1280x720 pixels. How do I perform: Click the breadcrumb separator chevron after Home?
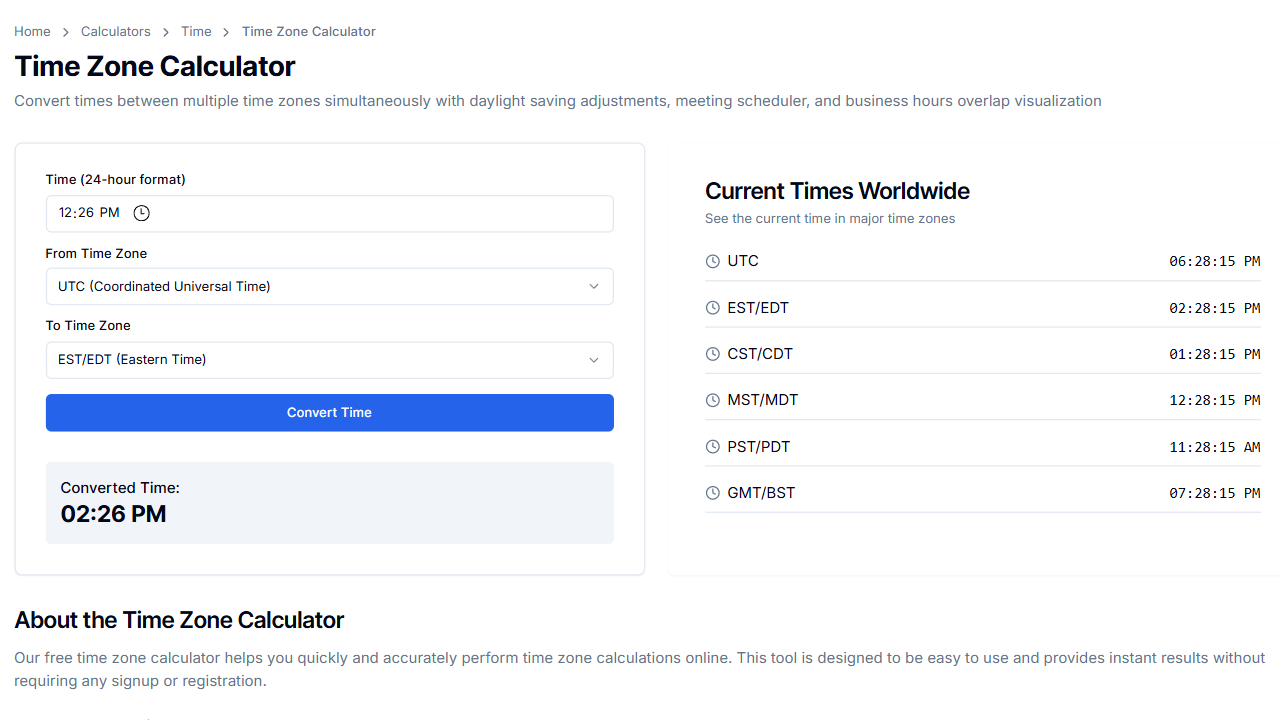(64, 31)
